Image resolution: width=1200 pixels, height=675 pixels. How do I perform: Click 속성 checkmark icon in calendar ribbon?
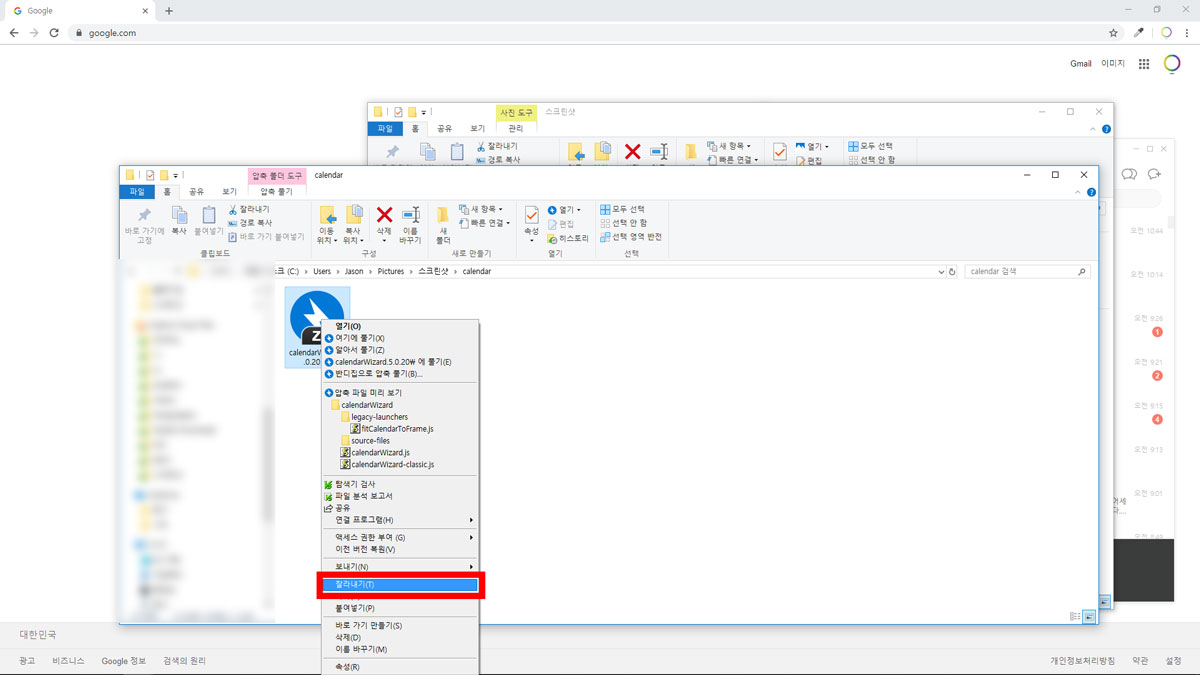[531, 221]
